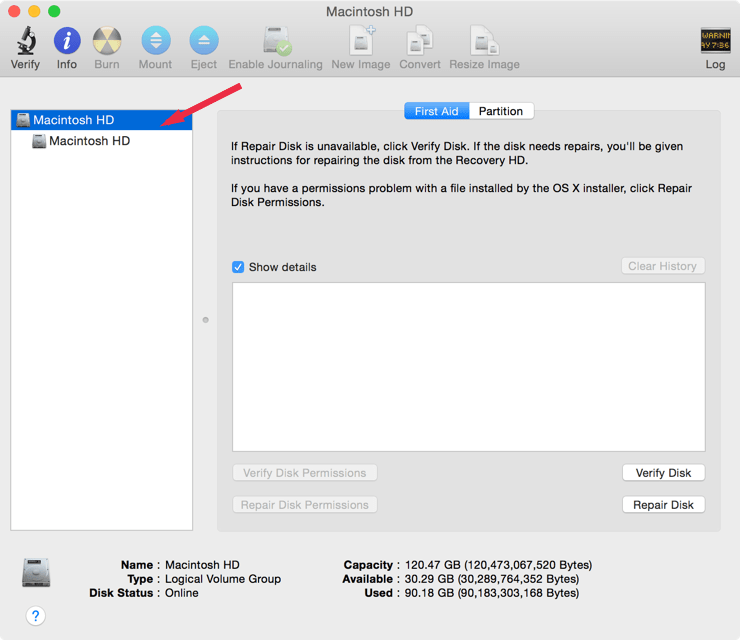Click the Burn disc toolbar icon

(x=107, y=41)
